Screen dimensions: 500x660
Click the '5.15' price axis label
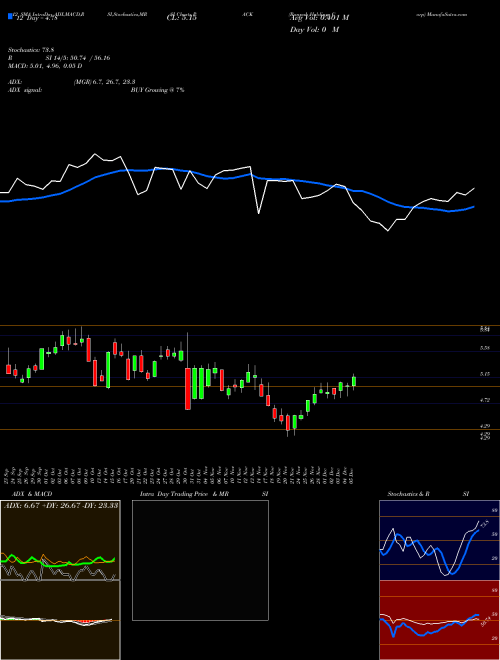(x=484, y=373)
